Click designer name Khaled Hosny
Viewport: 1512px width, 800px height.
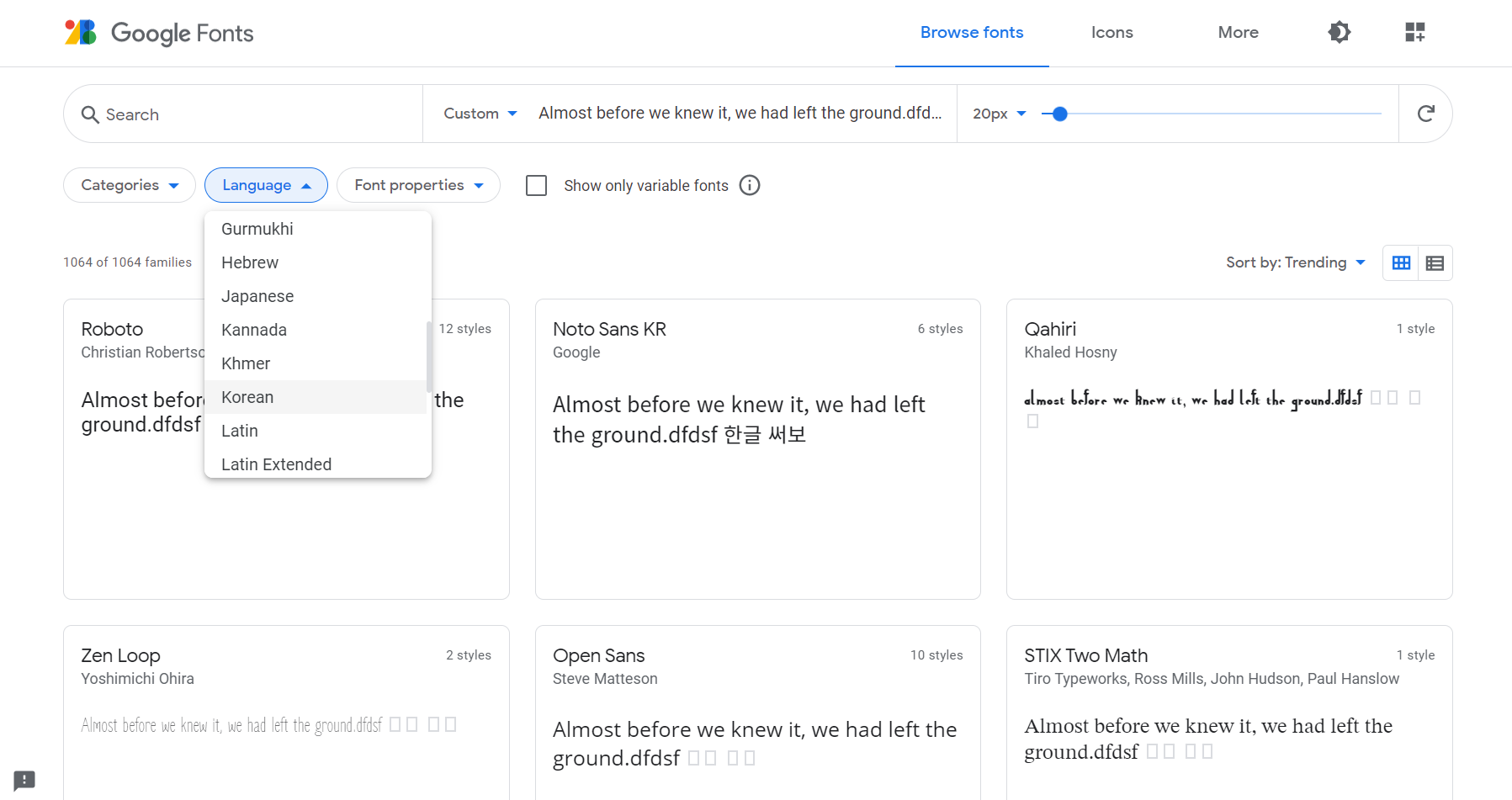tap(1070, 352)
